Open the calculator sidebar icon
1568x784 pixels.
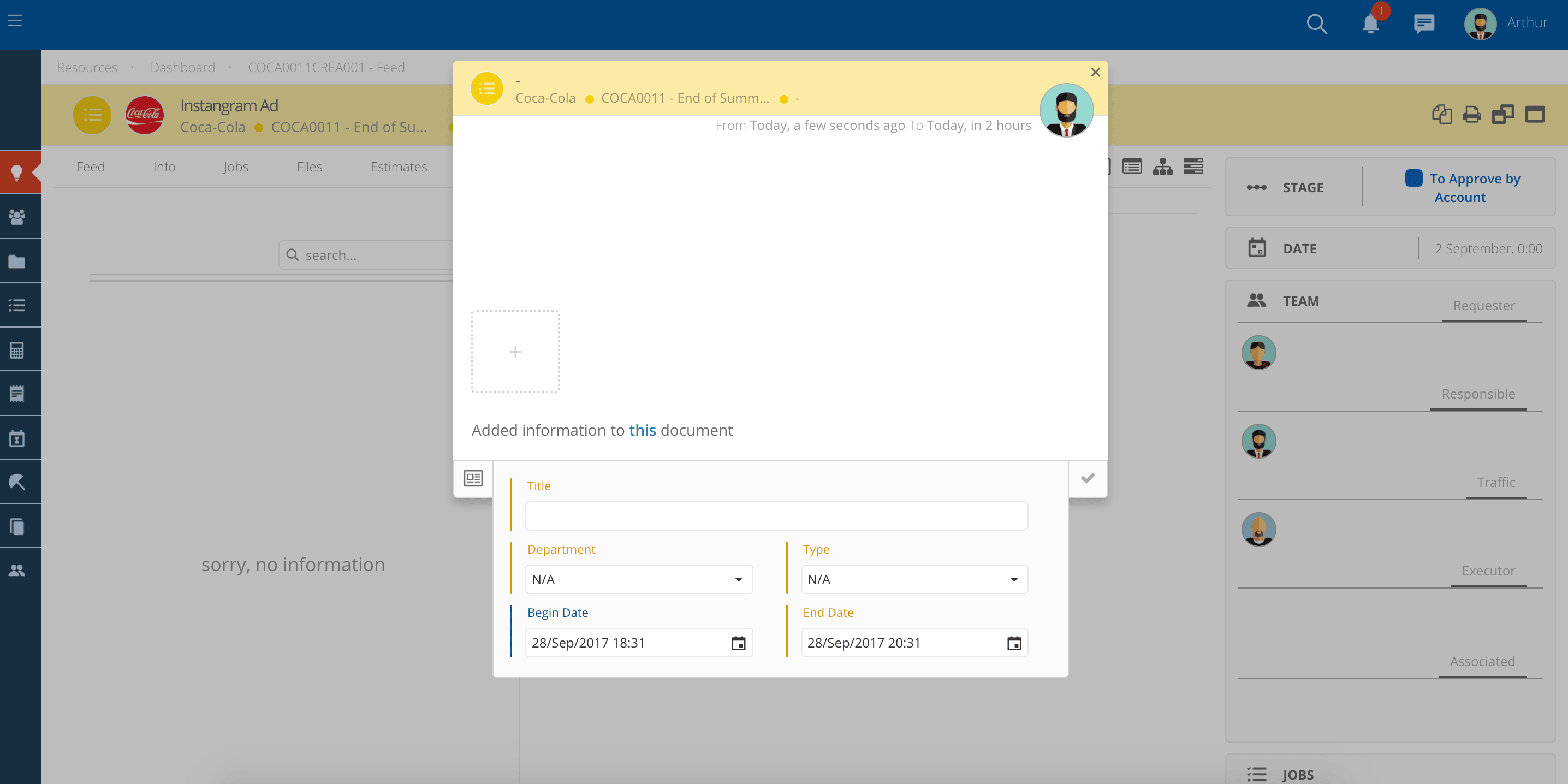coord(17,350)
